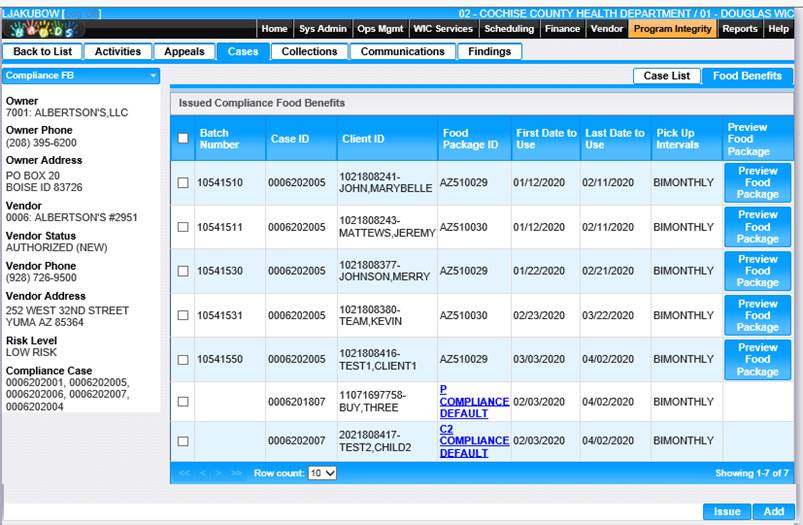Click the AUTHORIZED (NEW) vendor status text

(56, 248)
